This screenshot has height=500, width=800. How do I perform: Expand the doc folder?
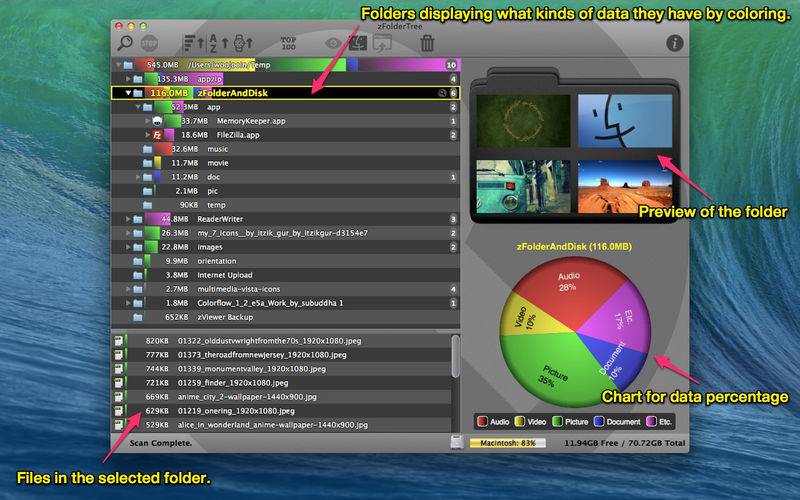tap(138, 177)
